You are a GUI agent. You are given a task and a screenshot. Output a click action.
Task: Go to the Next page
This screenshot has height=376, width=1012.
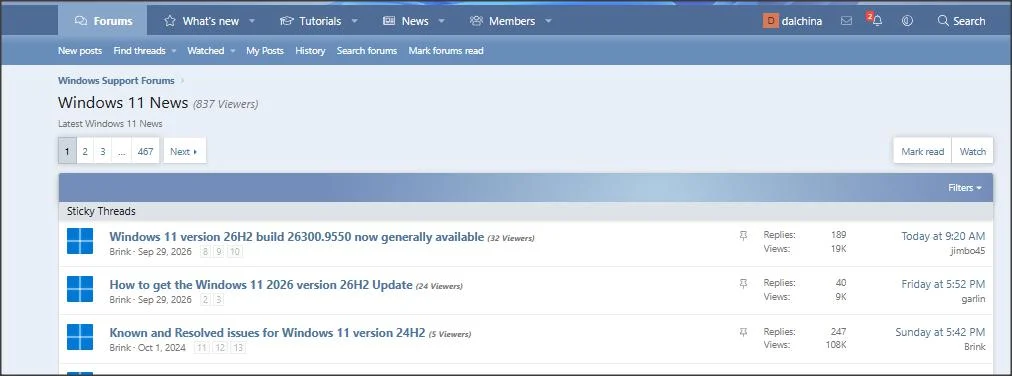[185, 151]
